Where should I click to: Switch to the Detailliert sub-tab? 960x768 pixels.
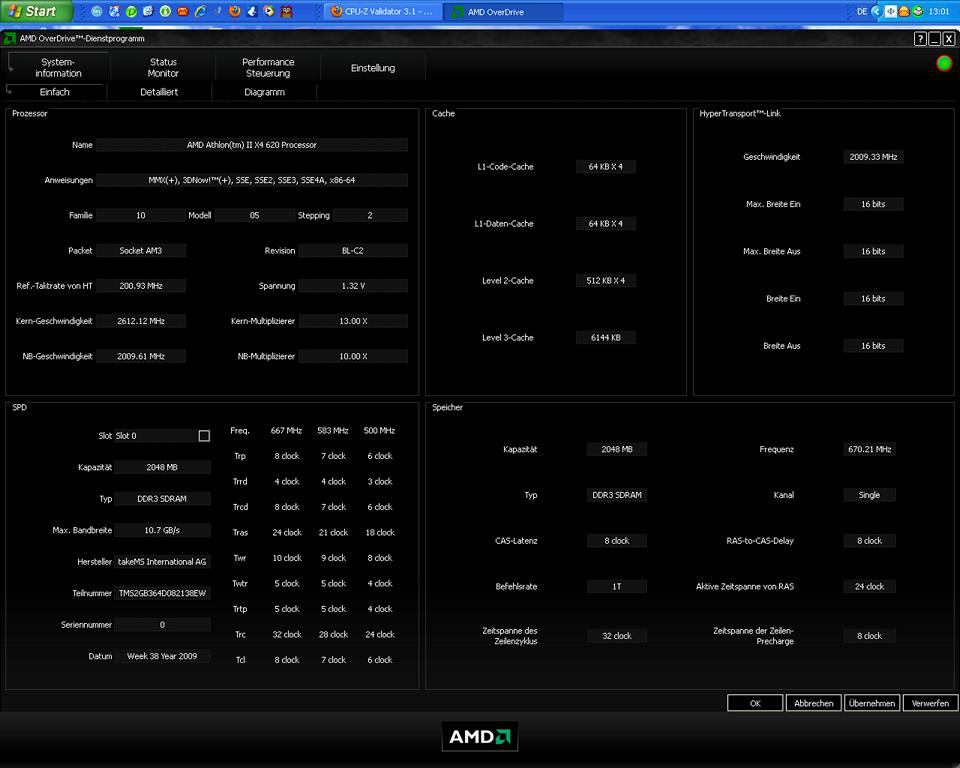click(x=159, y=92)
